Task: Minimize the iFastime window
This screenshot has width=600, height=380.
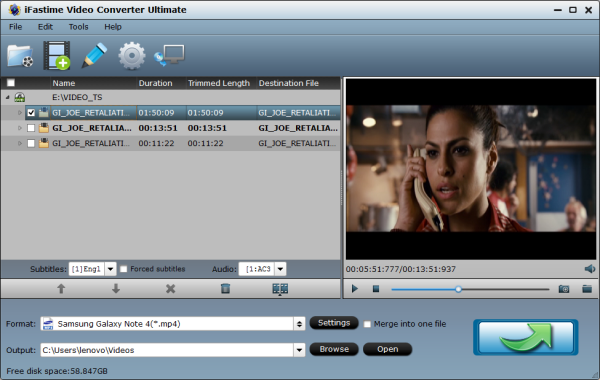Action: [558, 10]
